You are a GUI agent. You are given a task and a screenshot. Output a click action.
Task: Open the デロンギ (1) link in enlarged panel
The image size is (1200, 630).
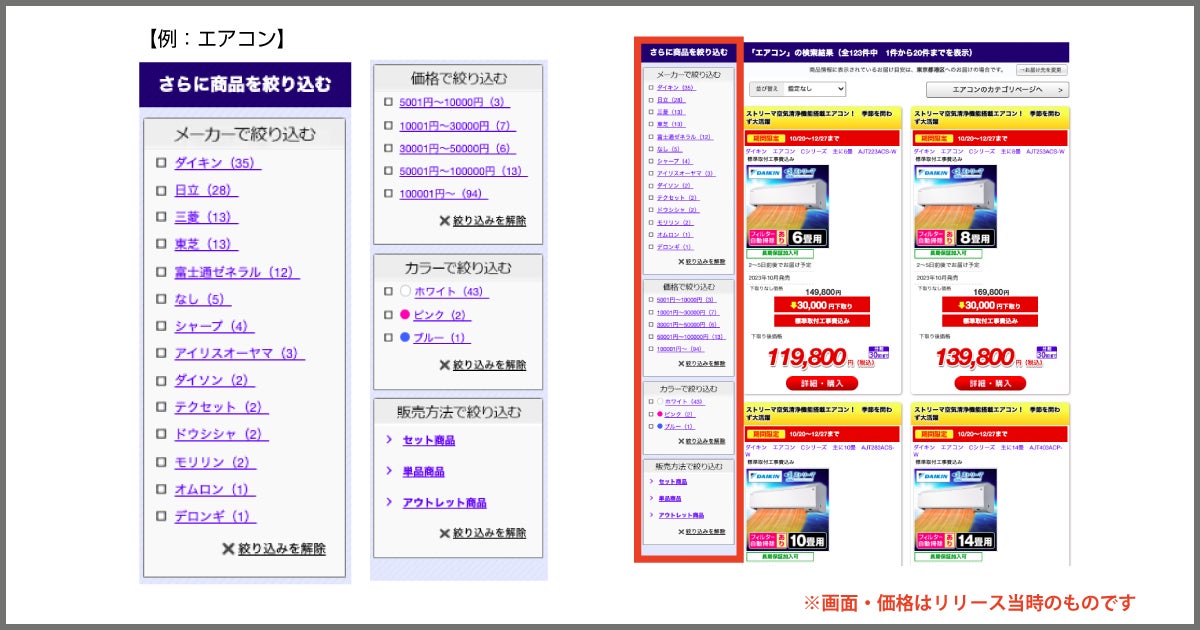(214, 516)
